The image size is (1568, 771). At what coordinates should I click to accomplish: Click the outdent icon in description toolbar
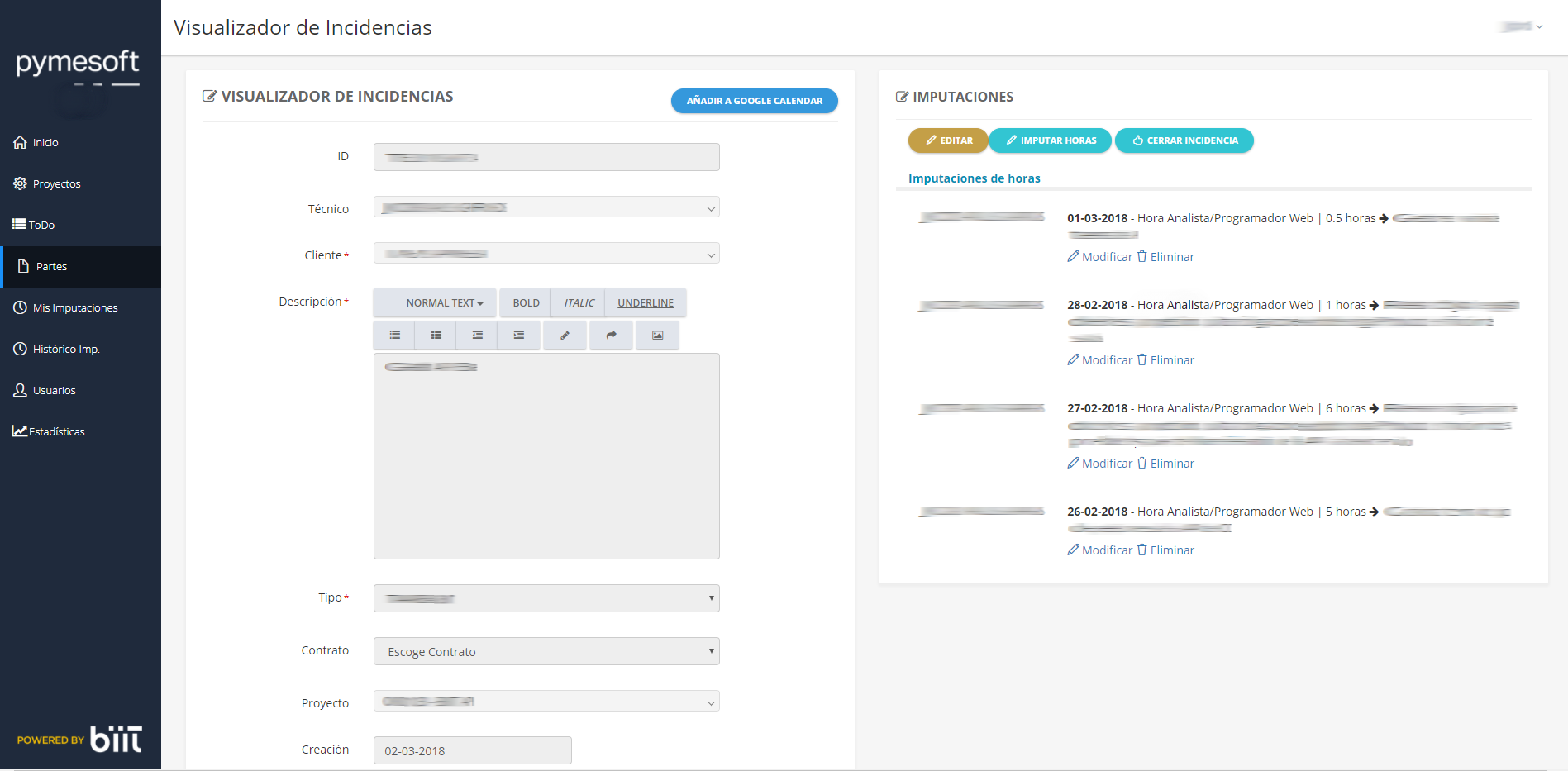pyautogui.click(x=477, y=336)
